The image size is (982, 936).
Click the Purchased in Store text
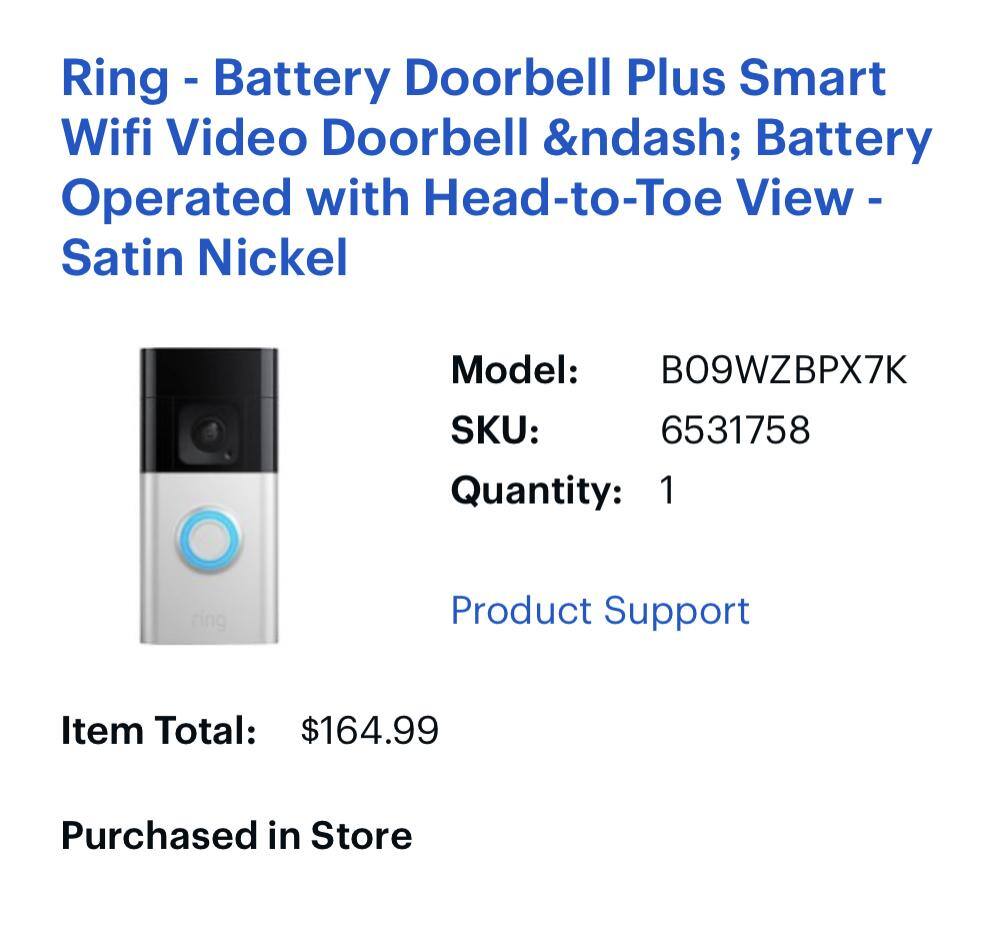pyautogui.click(x=236, y=835)
